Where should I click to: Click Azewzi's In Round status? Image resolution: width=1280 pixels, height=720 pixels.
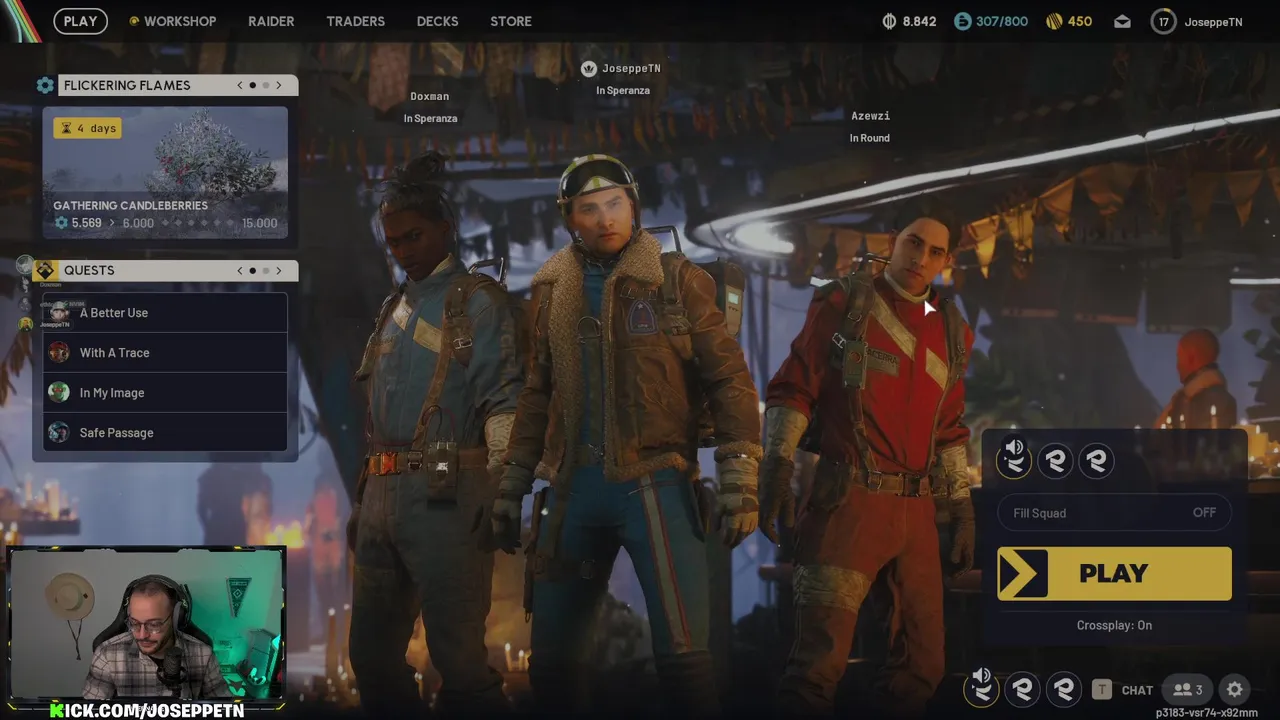pos(869,138)
